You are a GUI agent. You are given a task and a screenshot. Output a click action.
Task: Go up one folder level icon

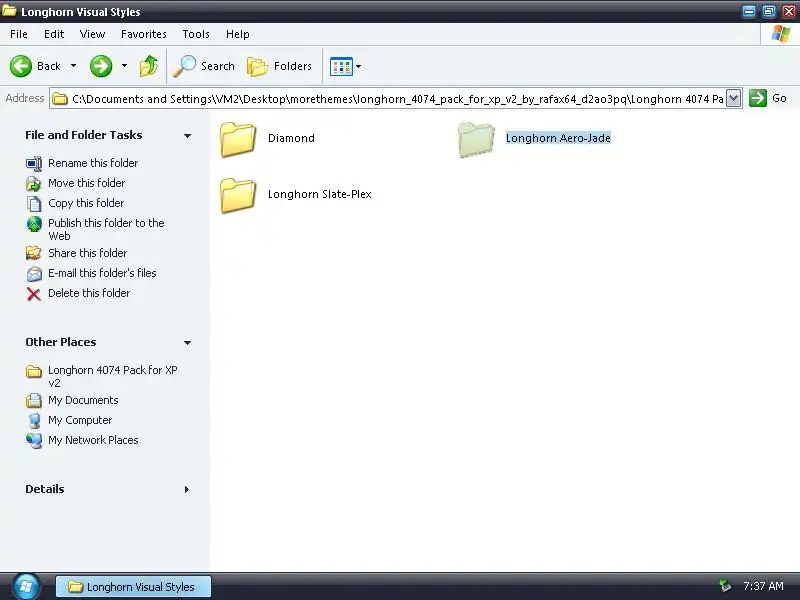(149, 66)
